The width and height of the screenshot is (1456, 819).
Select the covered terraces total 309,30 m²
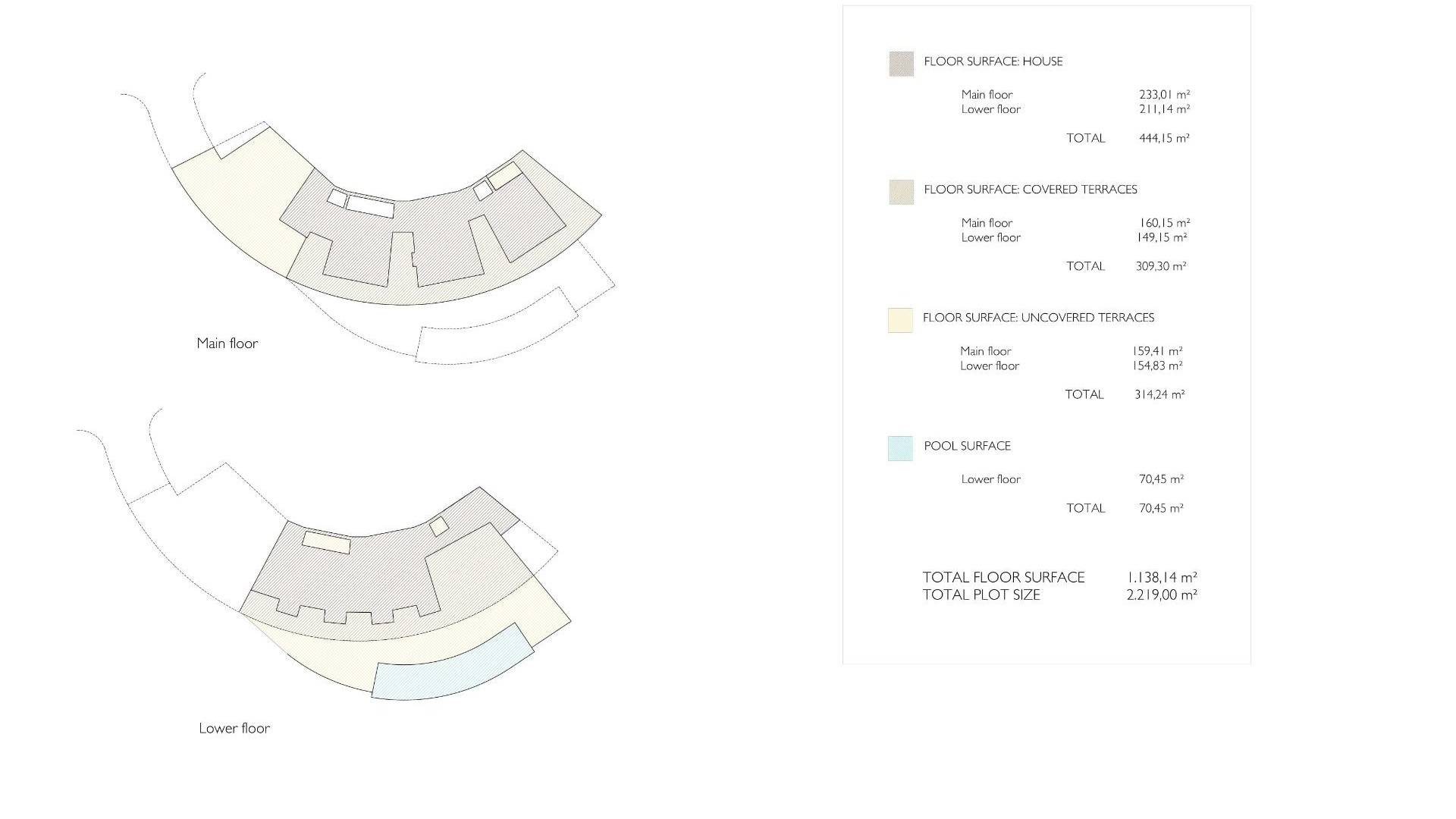[1161, 266]
